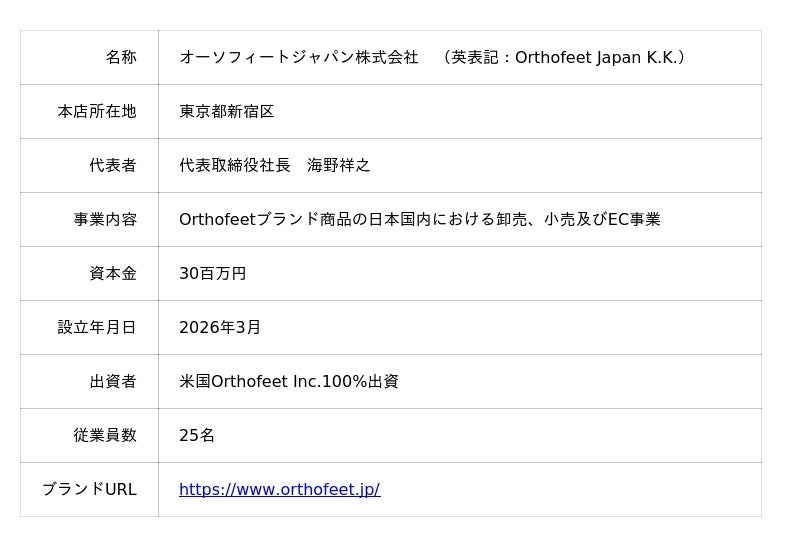Click the 設立年月日 row label
This screenshot has height=547, width=800.
click(97, 327)
